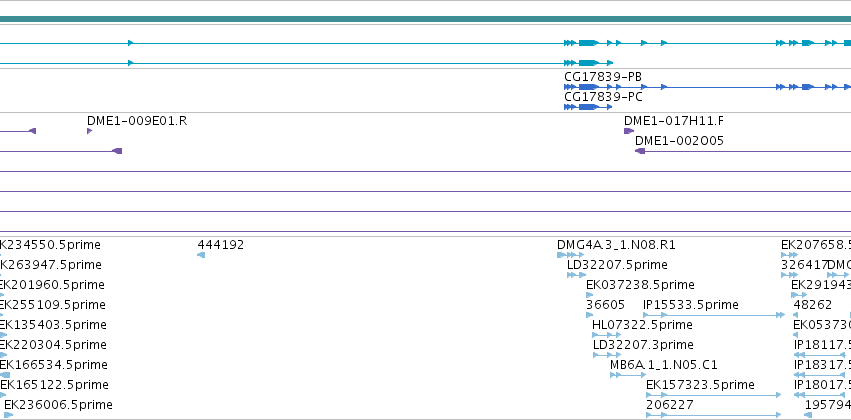Click the light-blue arrow glyph of 444192

point(201,255)
